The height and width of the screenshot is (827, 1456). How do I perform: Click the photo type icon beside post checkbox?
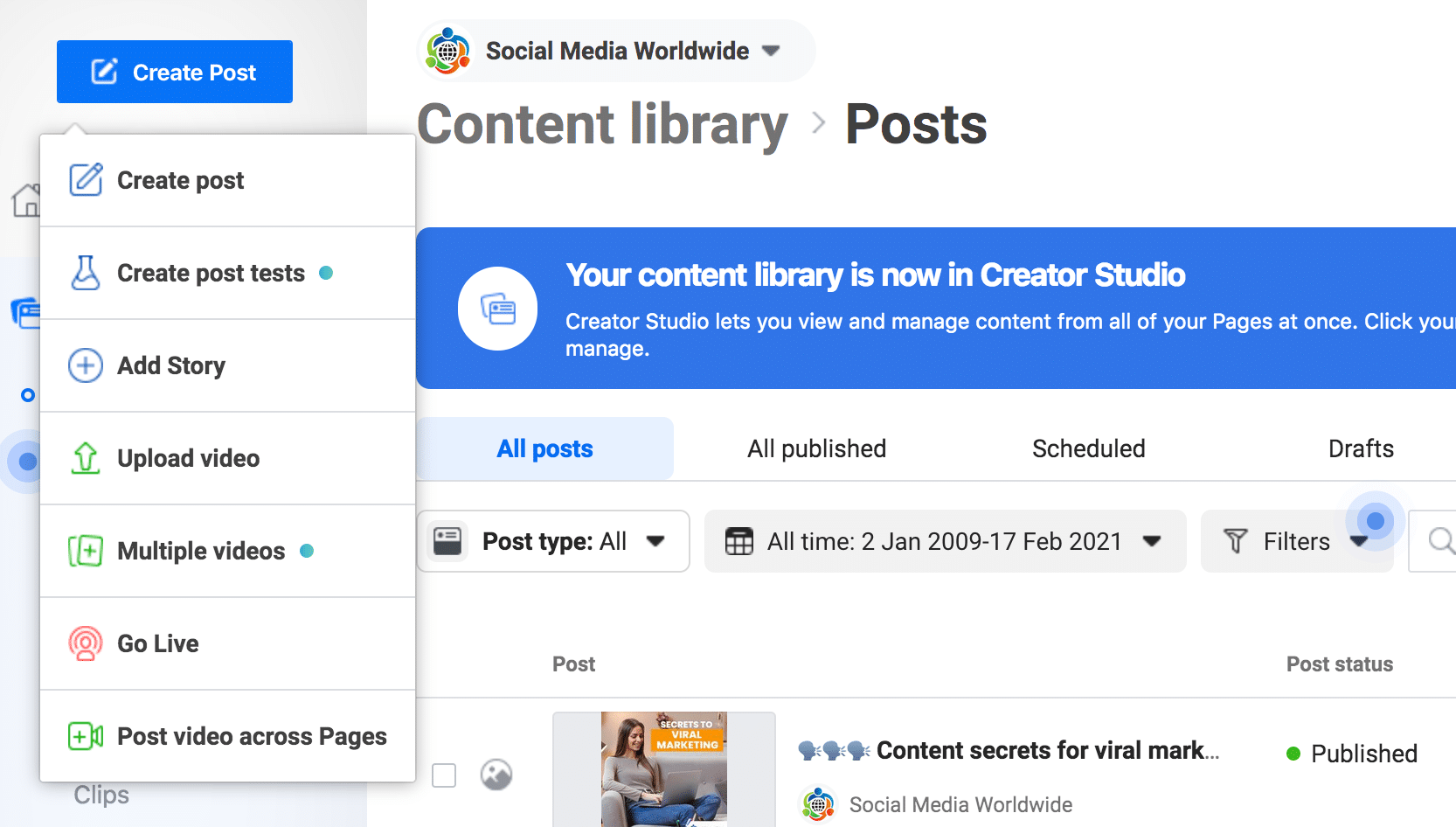coord(496,775)
